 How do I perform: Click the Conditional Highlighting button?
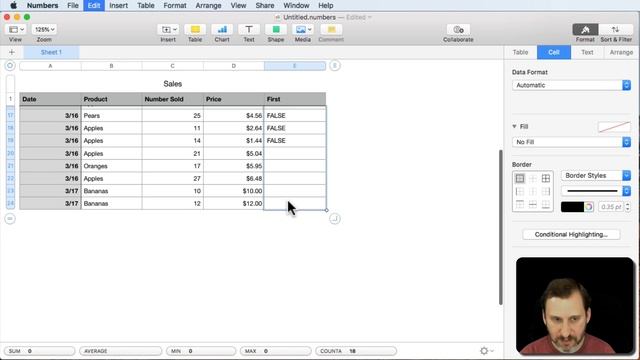571,234
